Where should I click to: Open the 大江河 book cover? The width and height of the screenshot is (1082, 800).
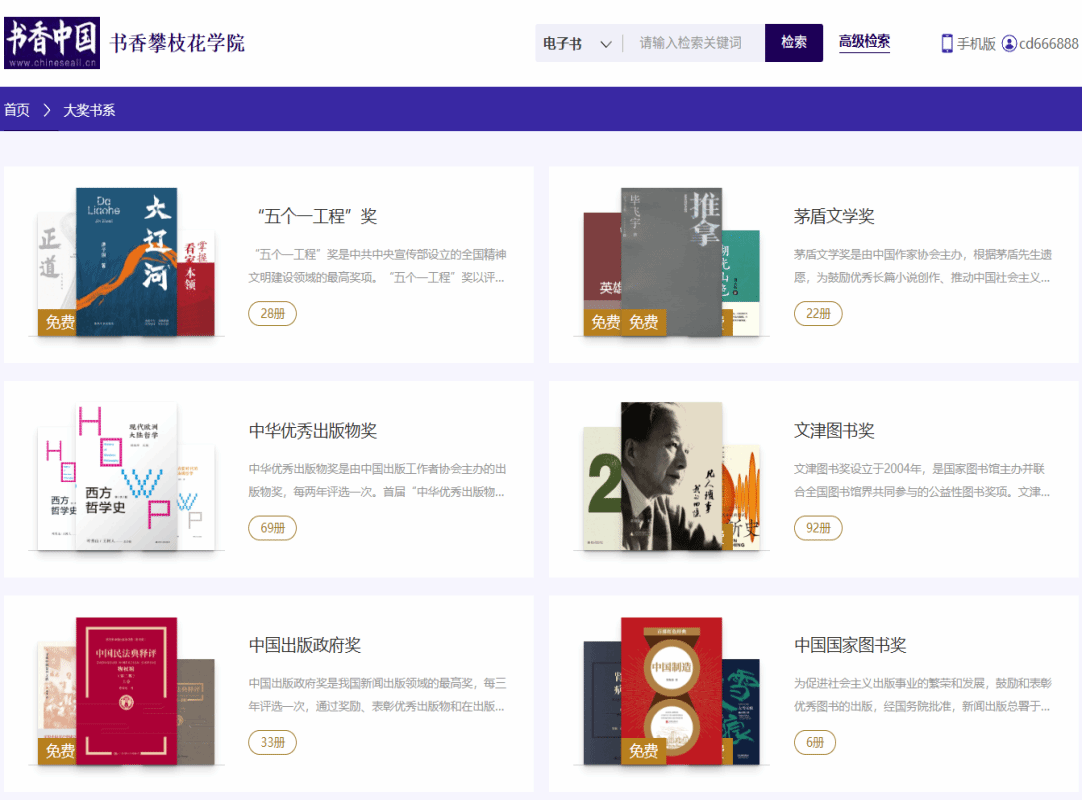point(127,261)
